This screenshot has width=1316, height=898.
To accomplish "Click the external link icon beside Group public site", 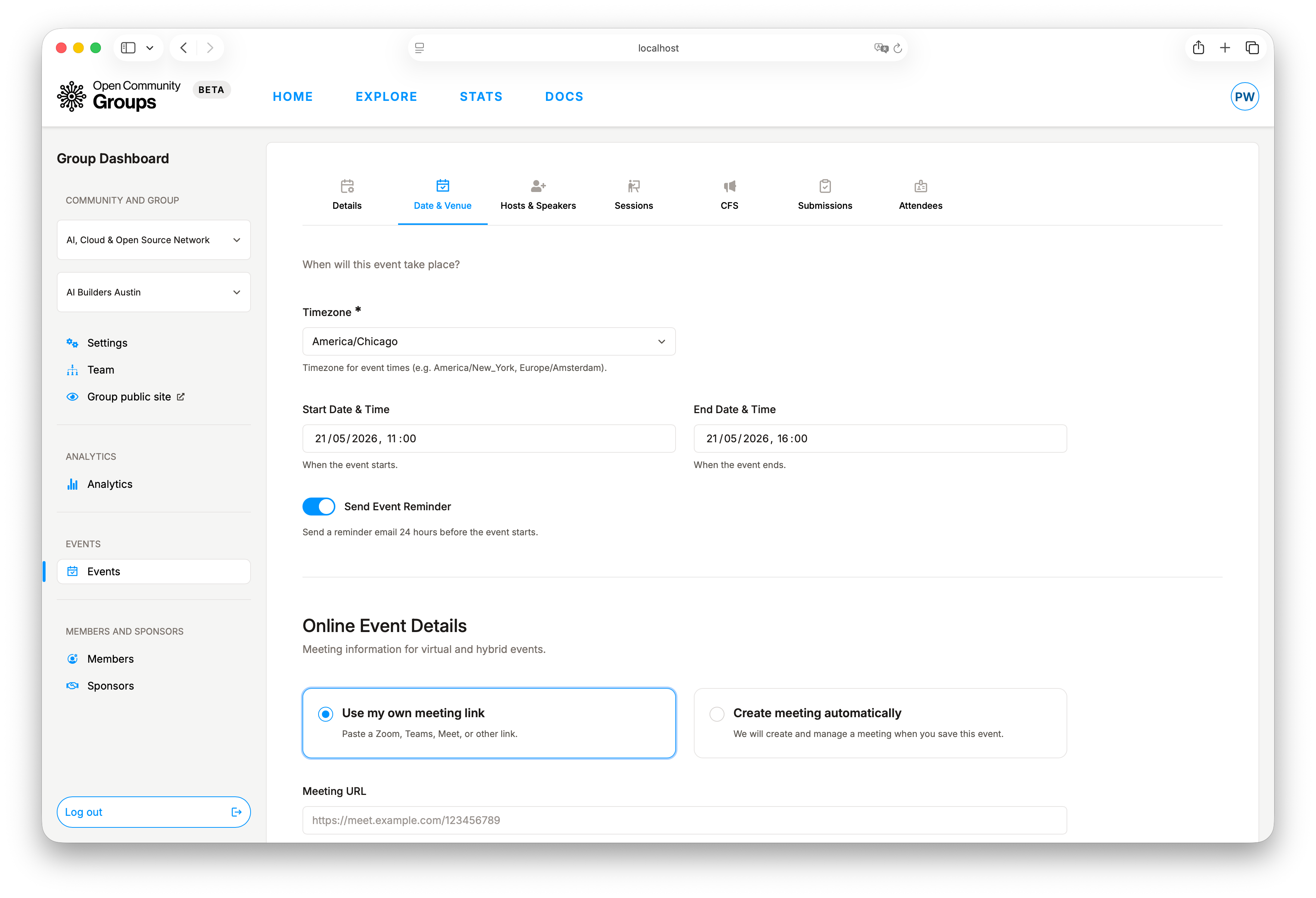I will (181, 397).
